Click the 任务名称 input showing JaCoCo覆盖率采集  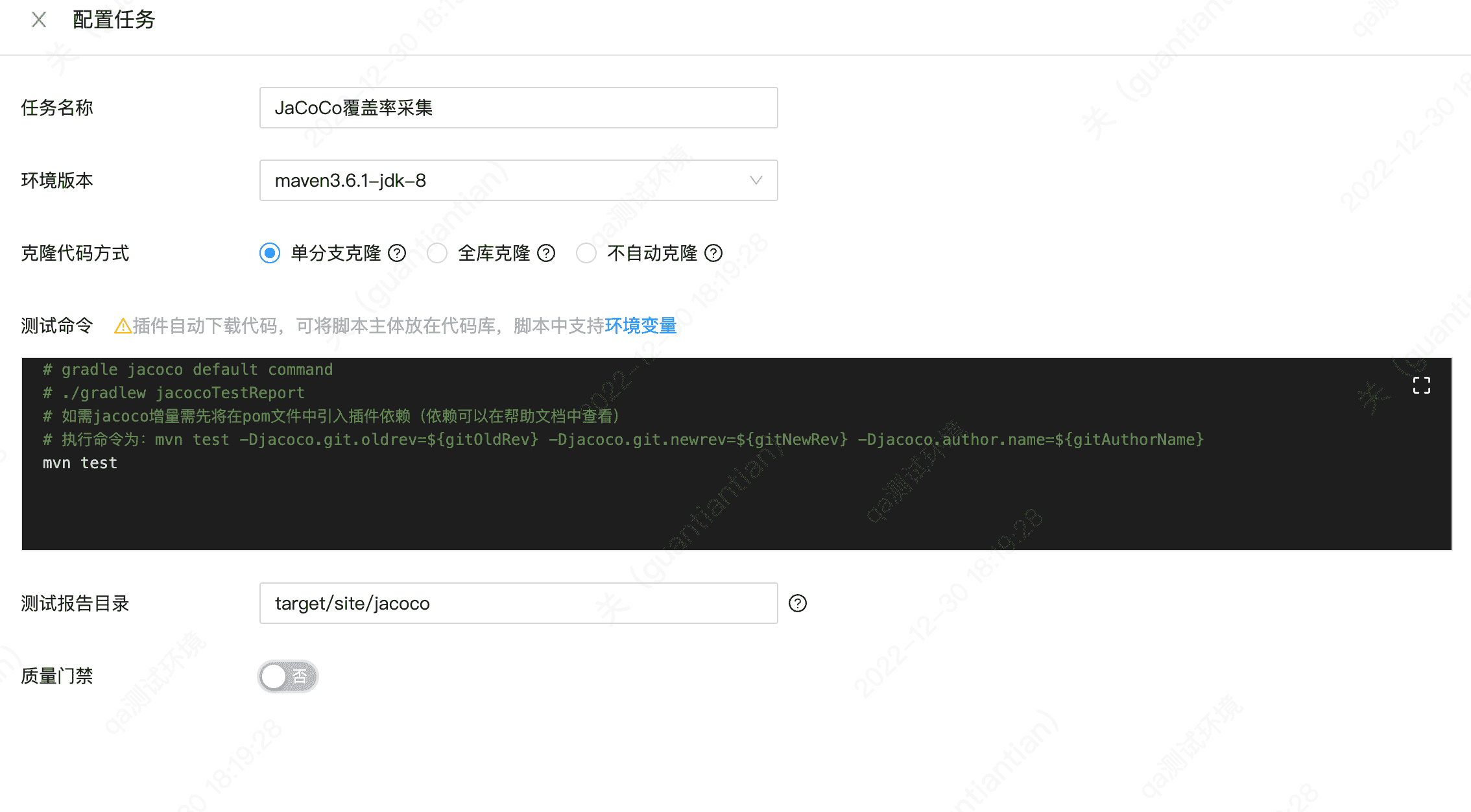point(518,108)
